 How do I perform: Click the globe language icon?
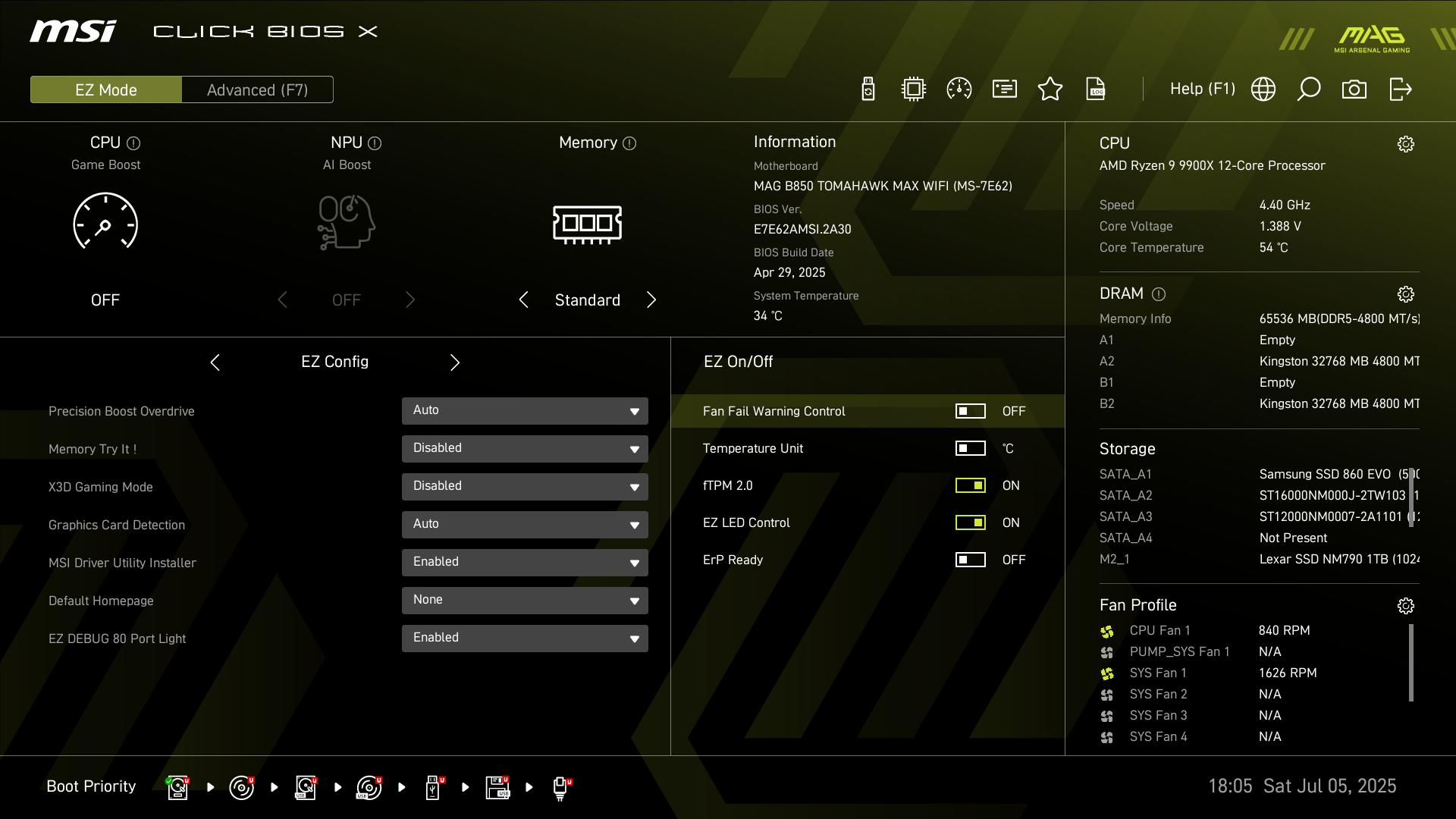[x=1263, y=89]
